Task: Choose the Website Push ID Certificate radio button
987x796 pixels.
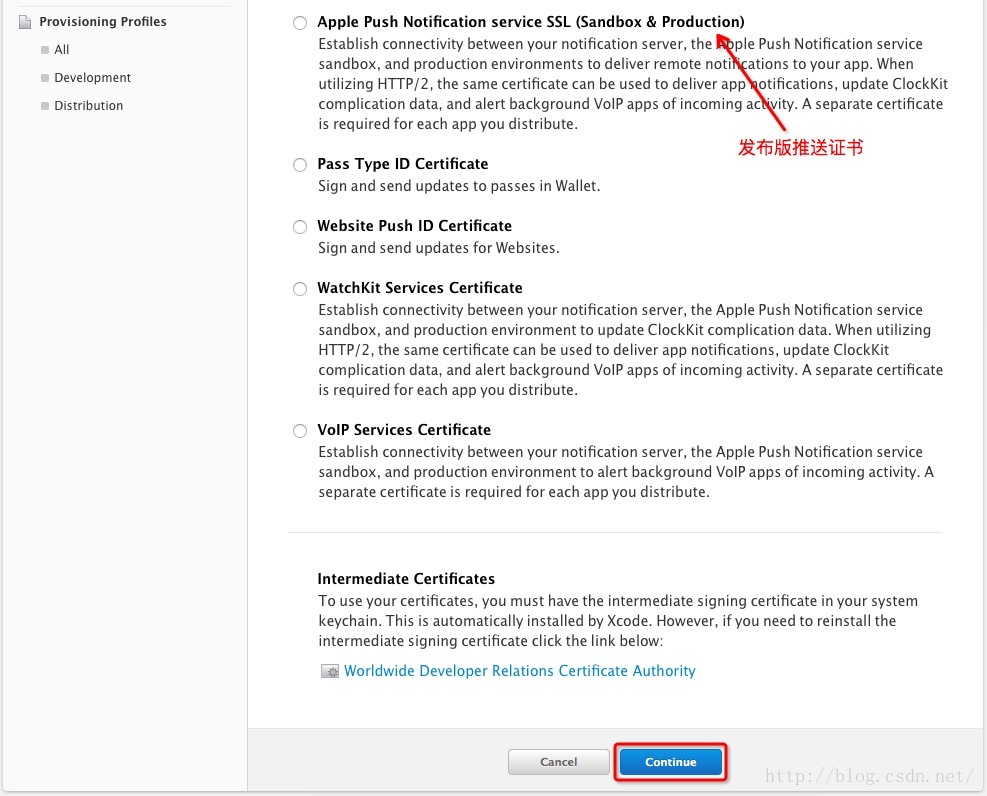Action: pyautogui.click(x=300, y=227)
